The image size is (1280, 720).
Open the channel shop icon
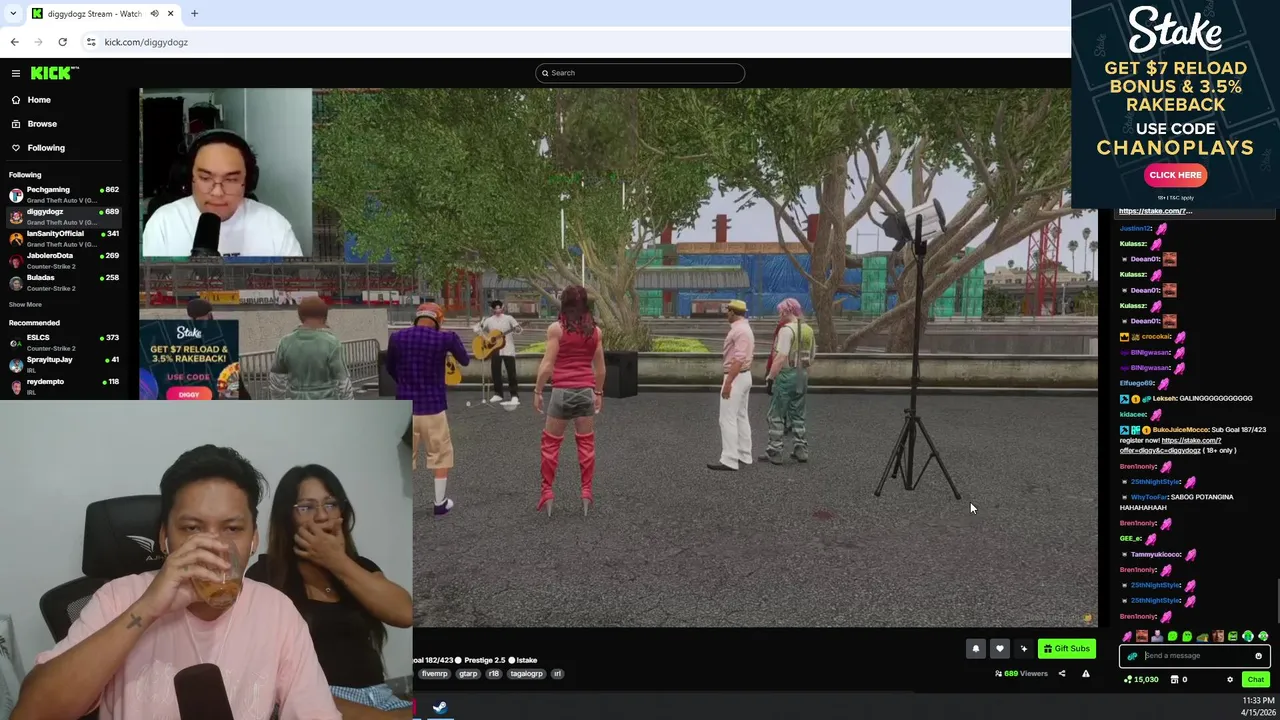click(x=1175, y=680)
